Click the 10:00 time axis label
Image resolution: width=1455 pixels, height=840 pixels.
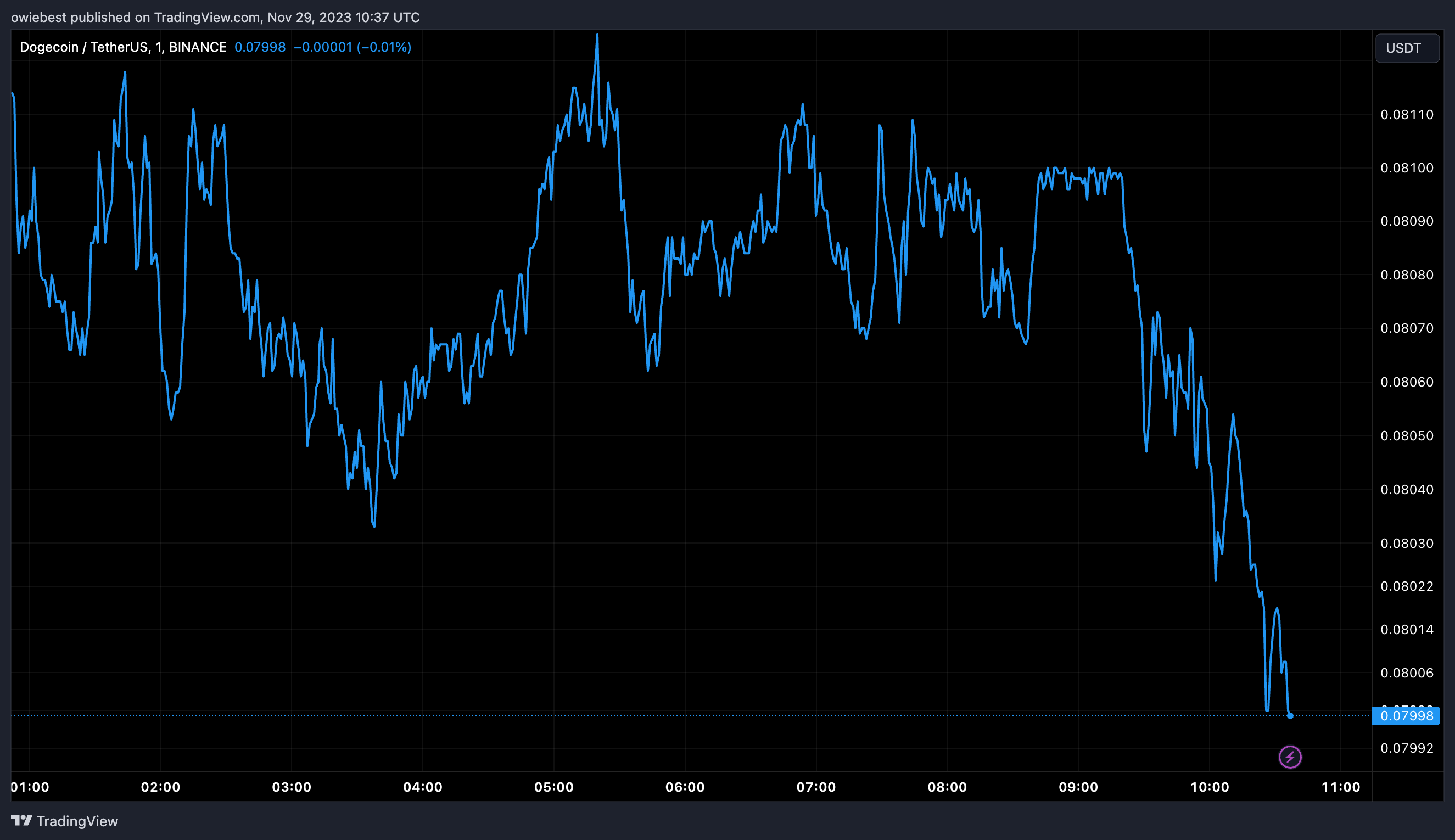(x=1210, y=787)
